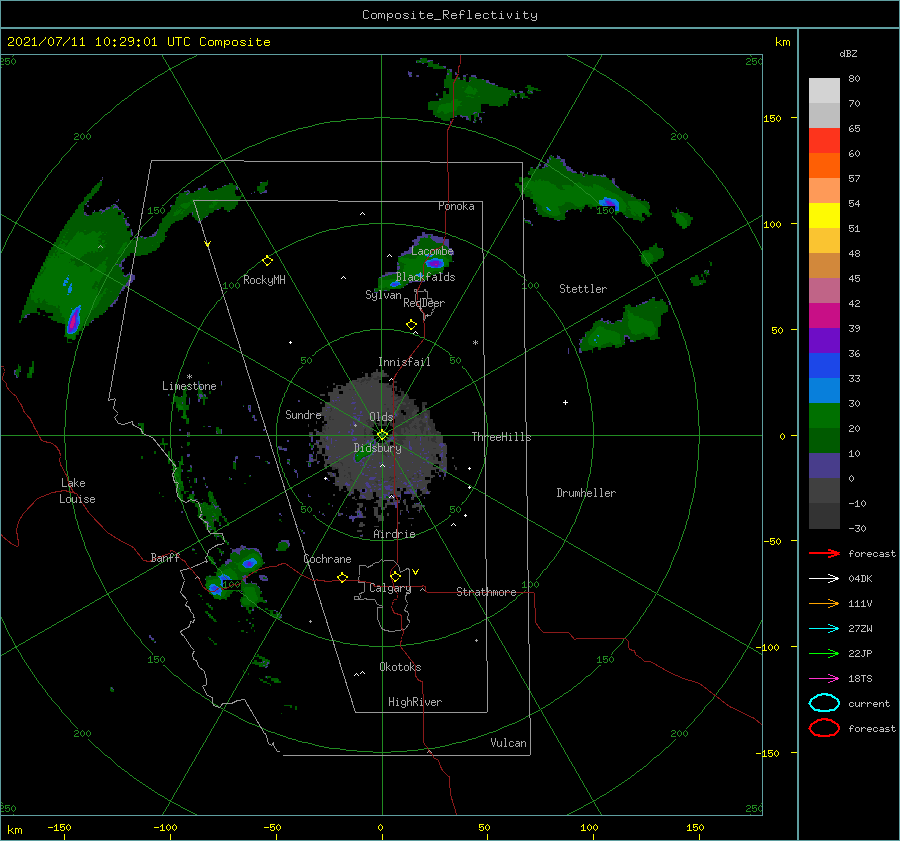900x841 pixels.
Task: Click the asterisk marker above Limestone
Action: pyautogui.click(x=189, y=377)
